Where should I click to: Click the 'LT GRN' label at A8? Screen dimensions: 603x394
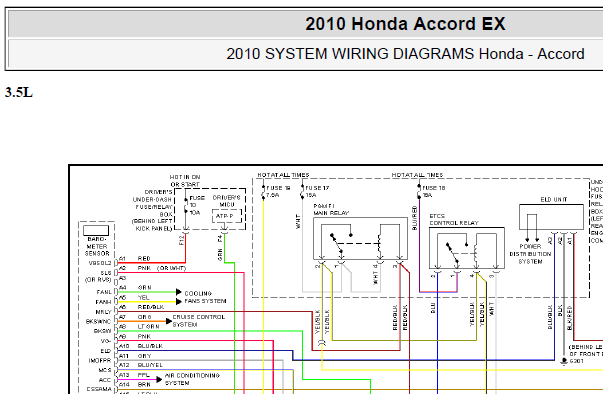[x=148, y=326]
